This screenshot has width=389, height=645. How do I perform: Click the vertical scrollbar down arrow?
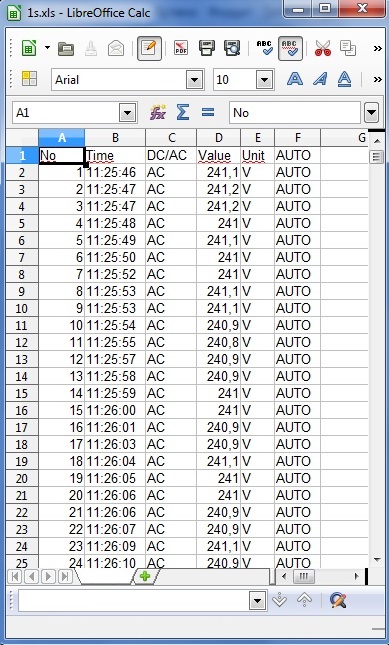pos(376,559)
